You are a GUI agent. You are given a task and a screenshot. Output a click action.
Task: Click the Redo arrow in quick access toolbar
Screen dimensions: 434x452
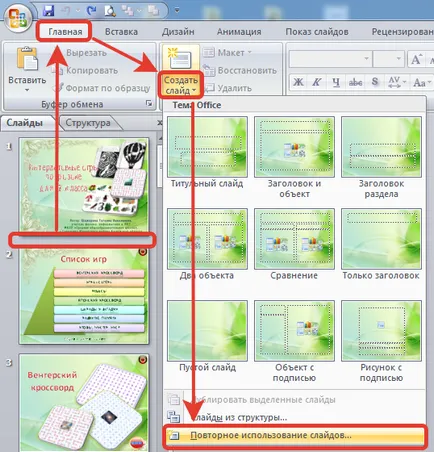pos(90,11)
